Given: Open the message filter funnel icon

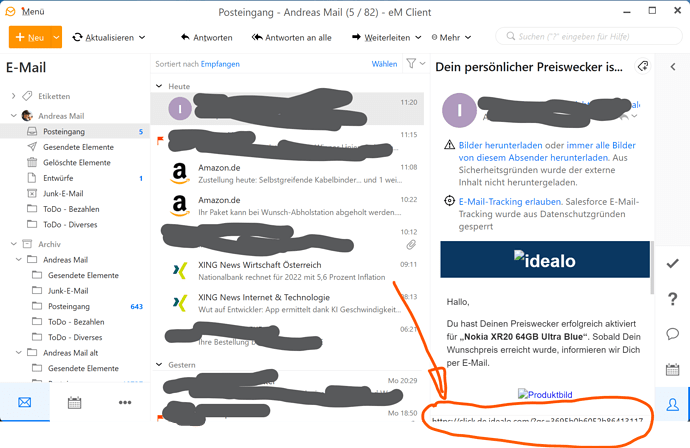Looking at the screenshot, I should [x=411, y=64].
